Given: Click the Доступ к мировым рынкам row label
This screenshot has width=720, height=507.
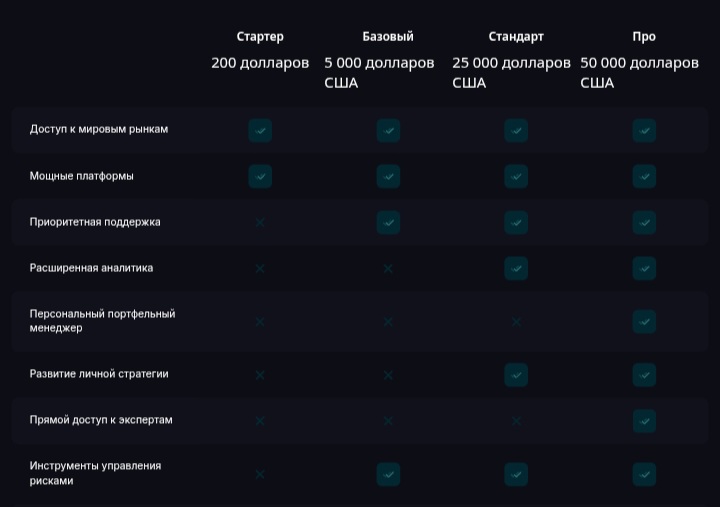Looking at the screenshot, I should coord(99,129).
